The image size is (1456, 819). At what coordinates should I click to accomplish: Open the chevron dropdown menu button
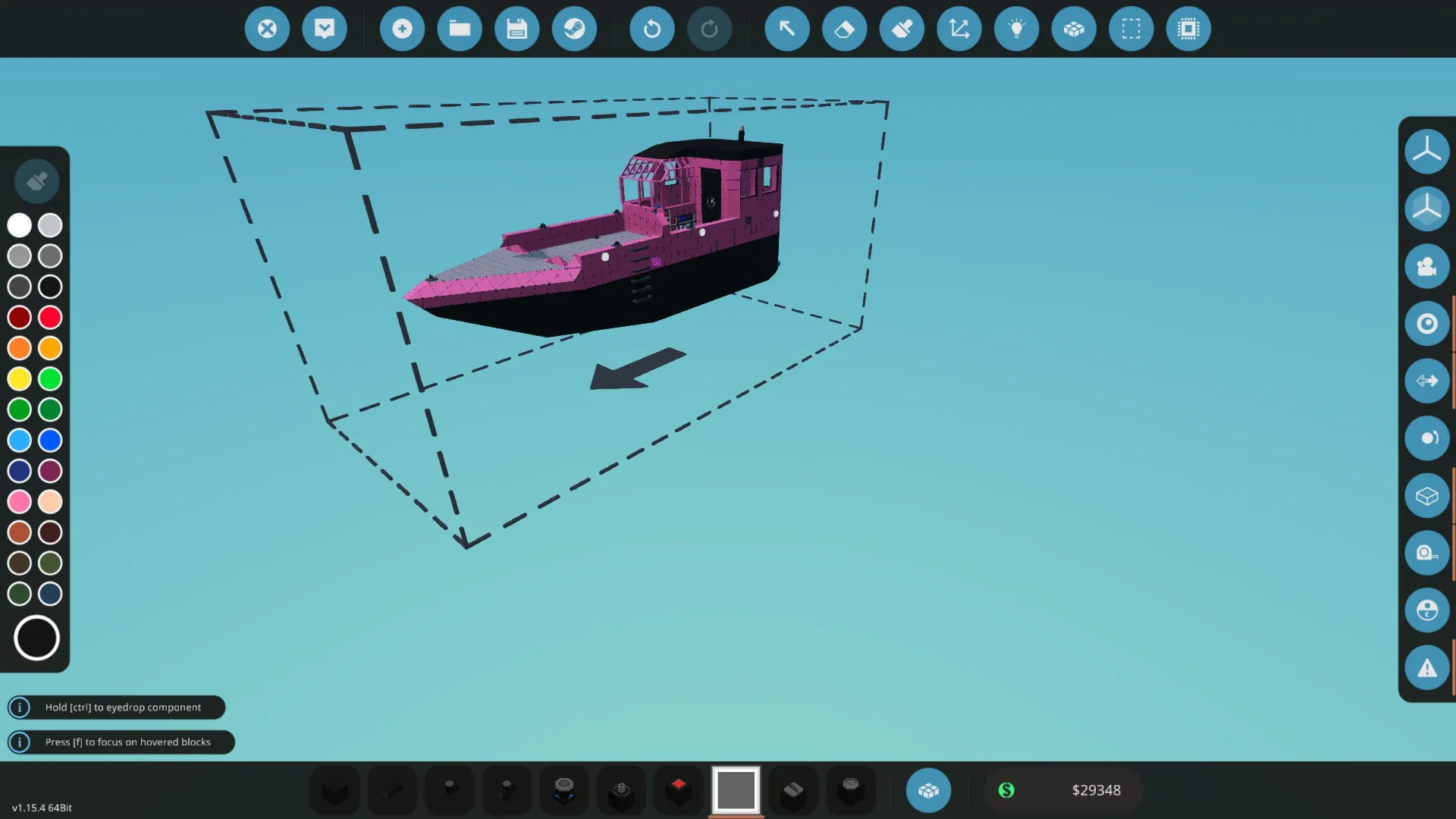(325, 29)
